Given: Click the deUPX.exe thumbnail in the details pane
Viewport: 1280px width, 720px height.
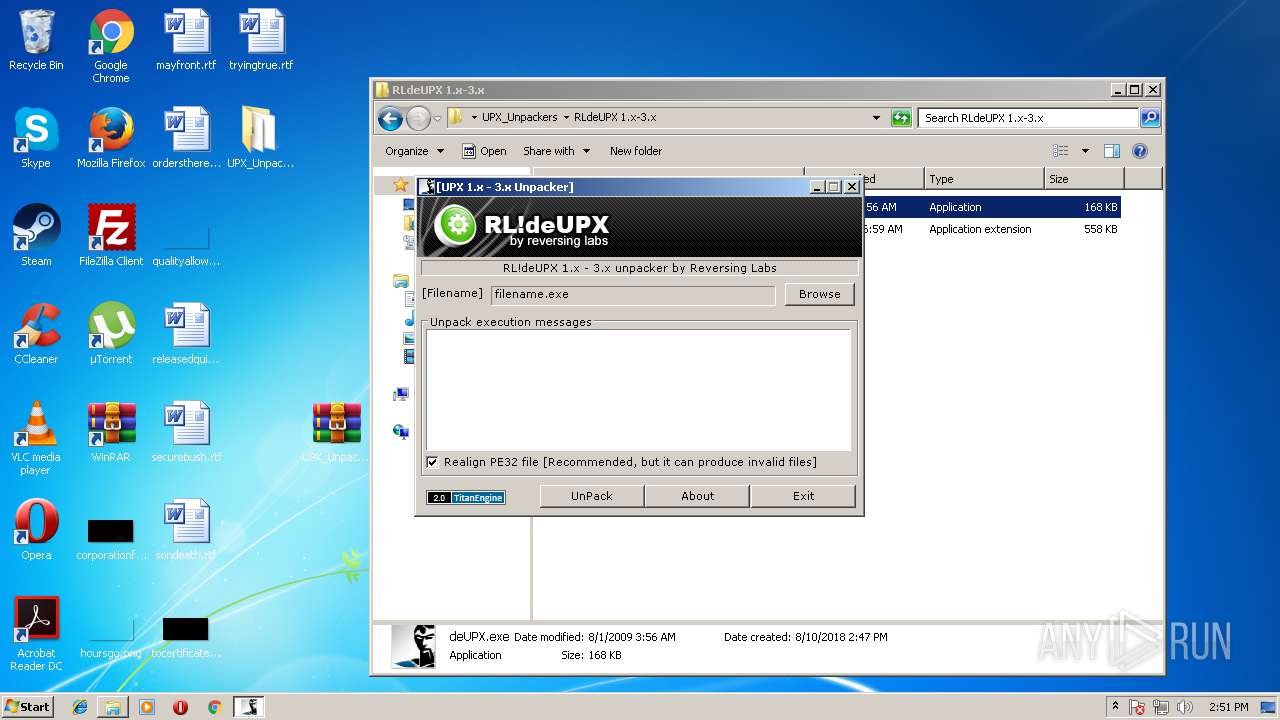Looking at the screenshot, I should tap(413, 646).
